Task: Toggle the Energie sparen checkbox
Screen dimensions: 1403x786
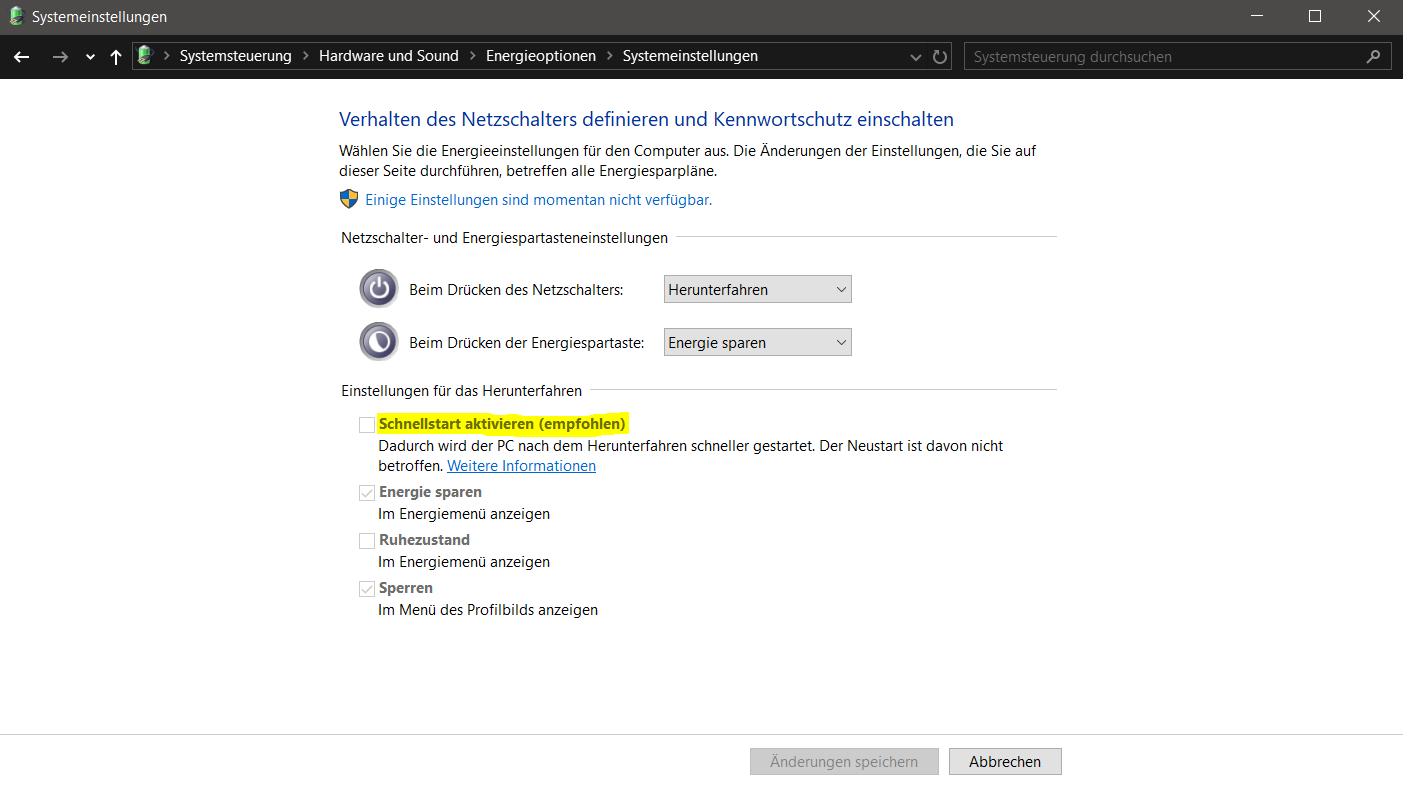Action: (x=367, y=493)
